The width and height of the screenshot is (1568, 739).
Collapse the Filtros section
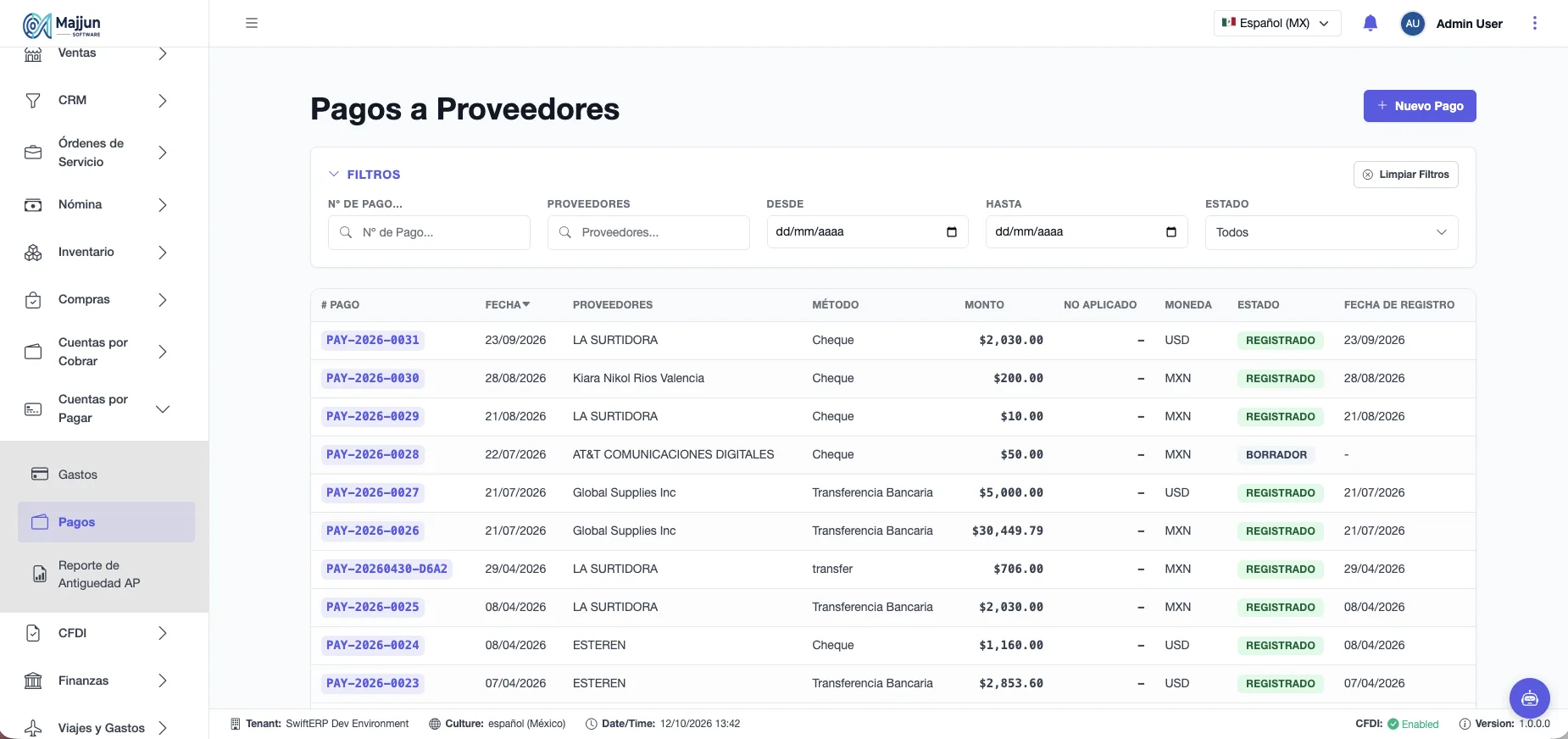click(364, 175)
